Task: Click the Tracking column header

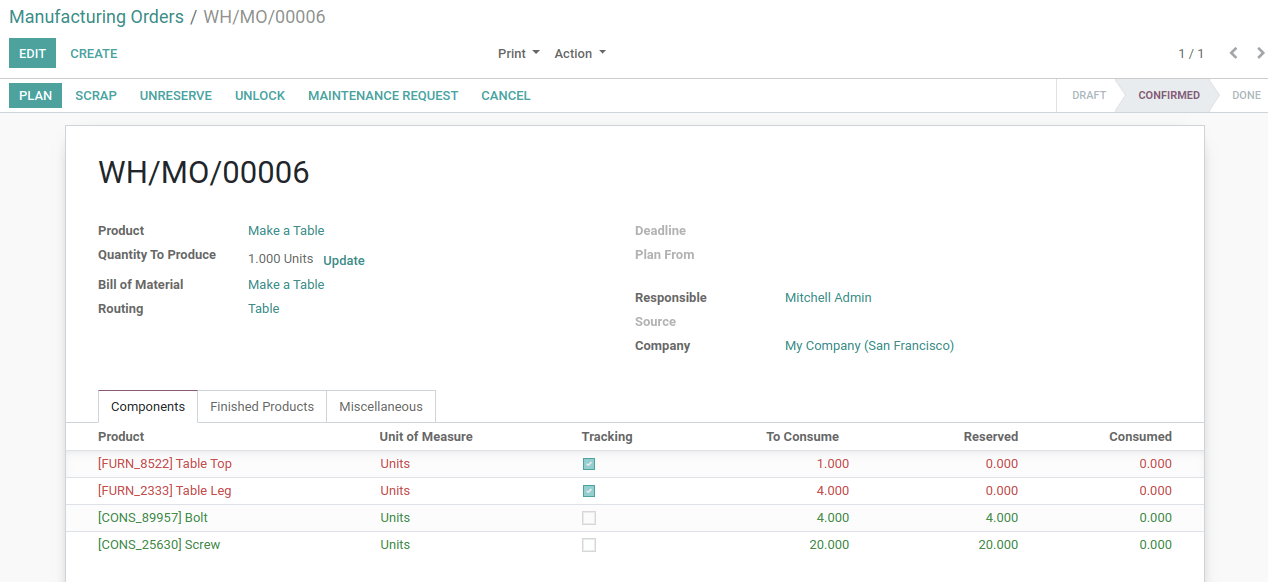Action: click(x=607, y=437)
